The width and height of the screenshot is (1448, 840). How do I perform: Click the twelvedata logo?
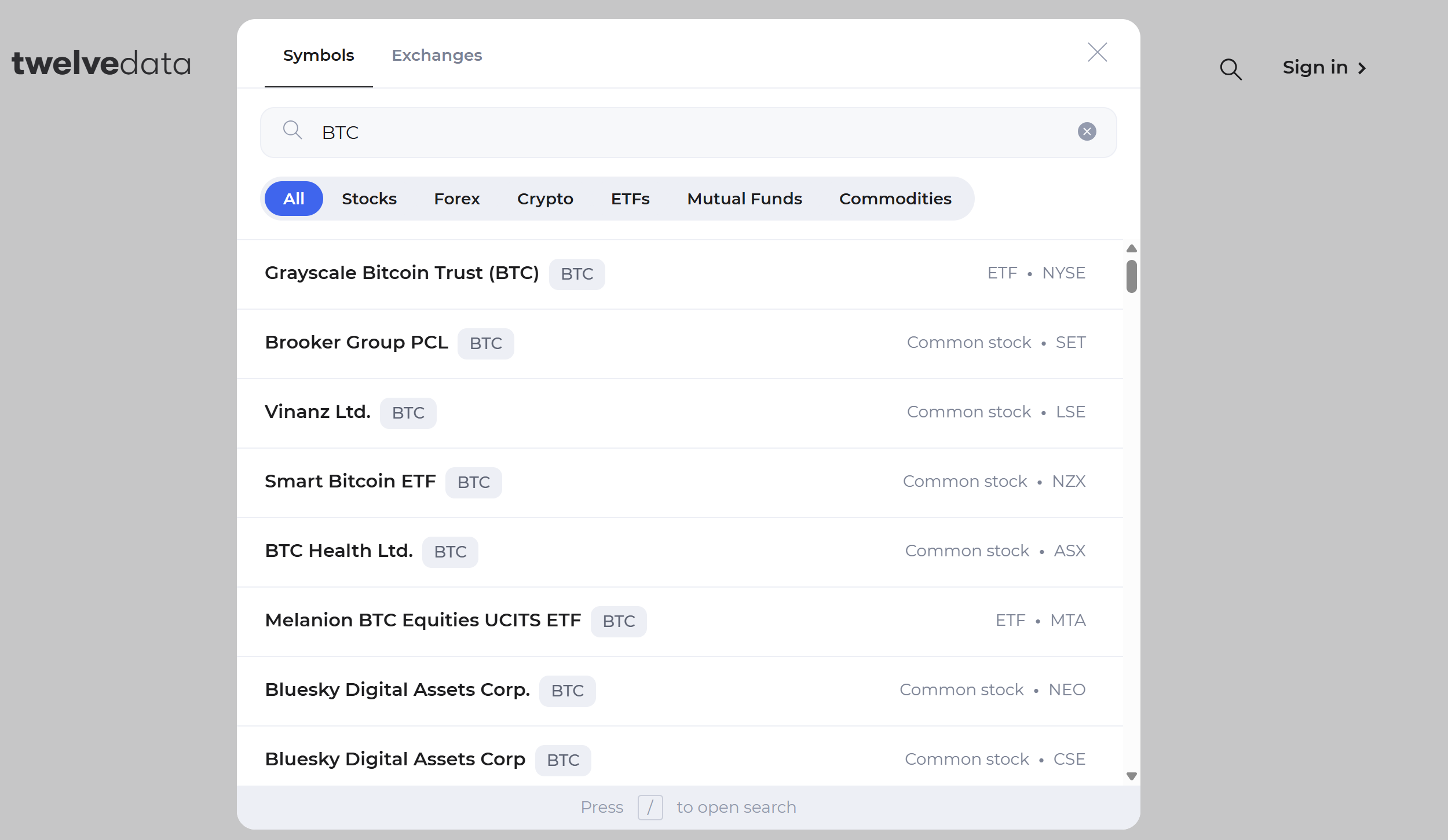pos(101,64)
